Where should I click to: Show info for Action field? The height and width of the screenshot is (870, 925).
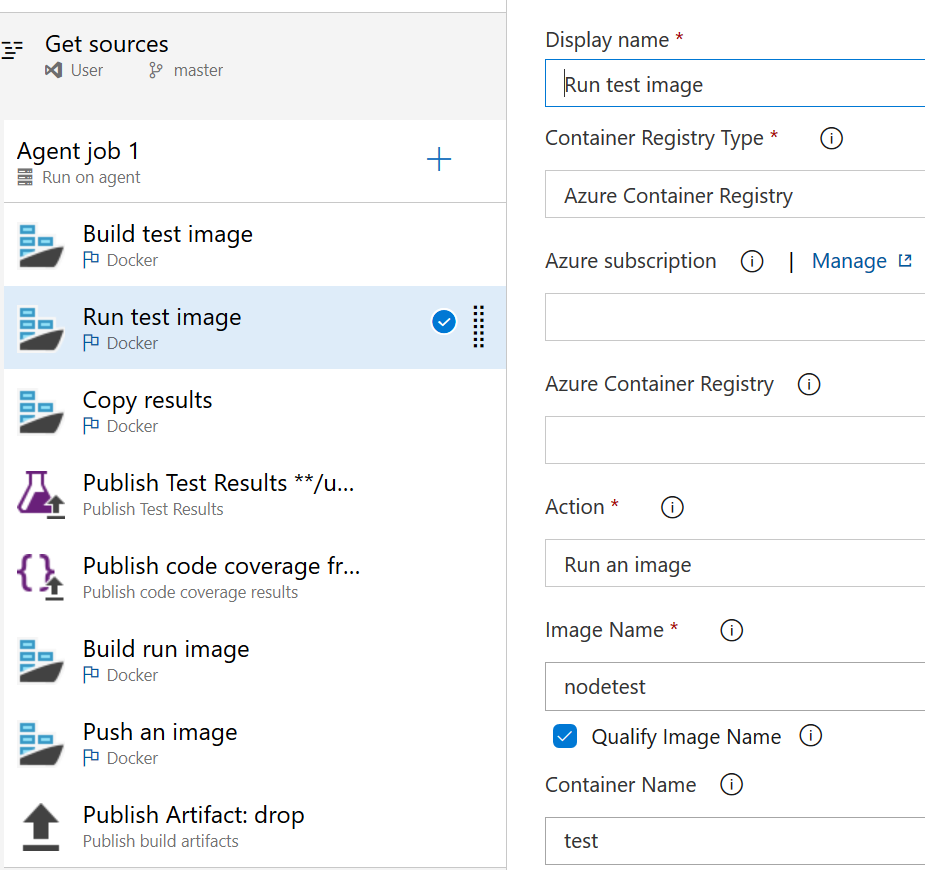(x=672, y=507)
